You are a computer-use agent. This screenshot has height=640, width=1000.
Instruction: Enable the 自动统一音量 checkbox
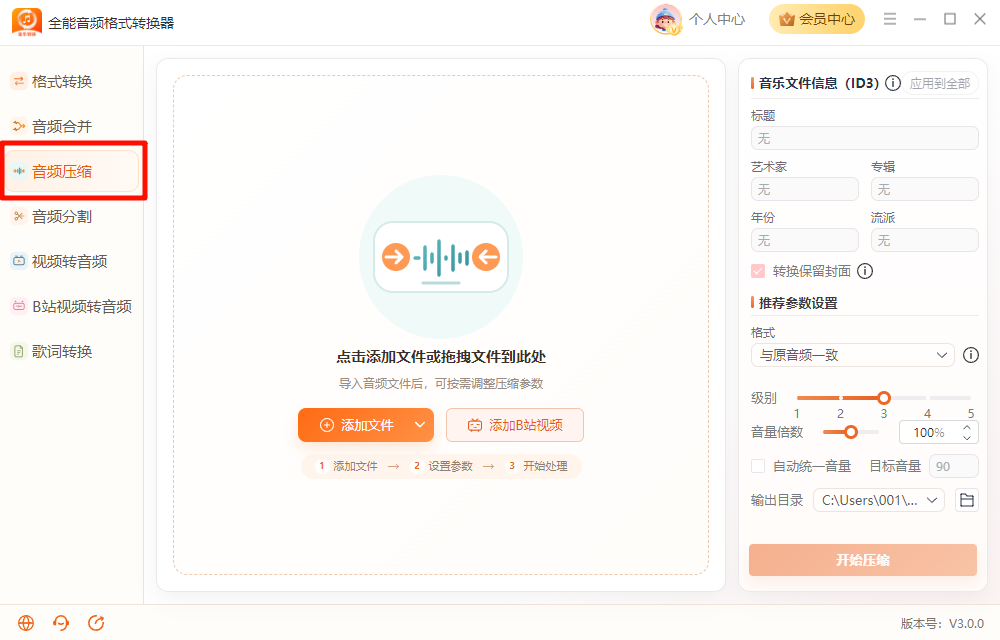click(758, 466)
